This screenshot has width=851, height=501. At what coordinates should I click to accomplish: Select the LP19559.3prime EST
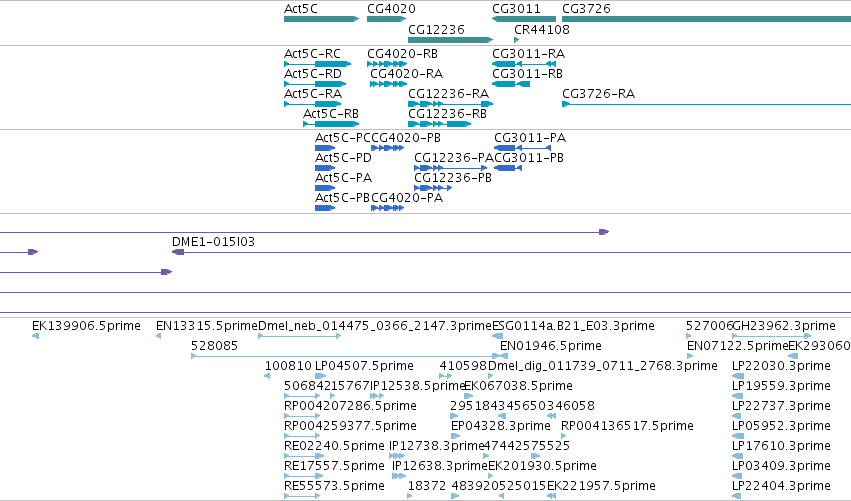coord(738,397)
